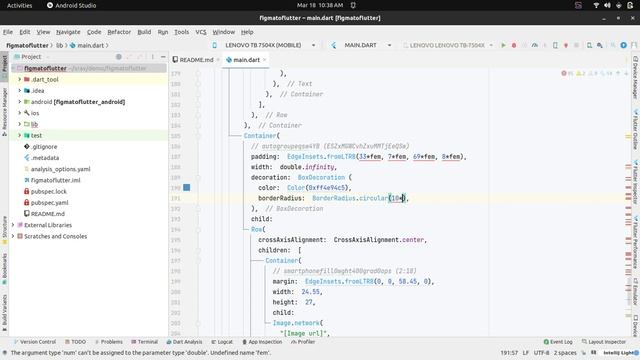Open Project panel options kebab menu
Image resolution: width=640 pixels, height=360 pixels.
tap(152, 57)
